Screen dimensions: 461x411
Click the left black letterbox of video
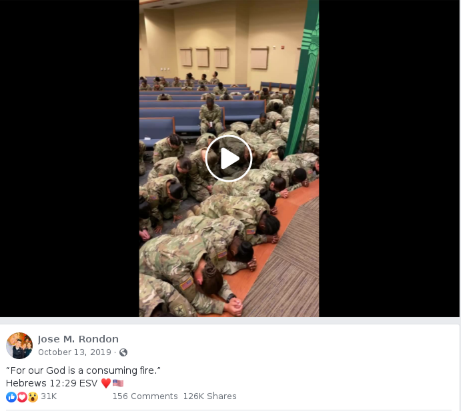69,158
